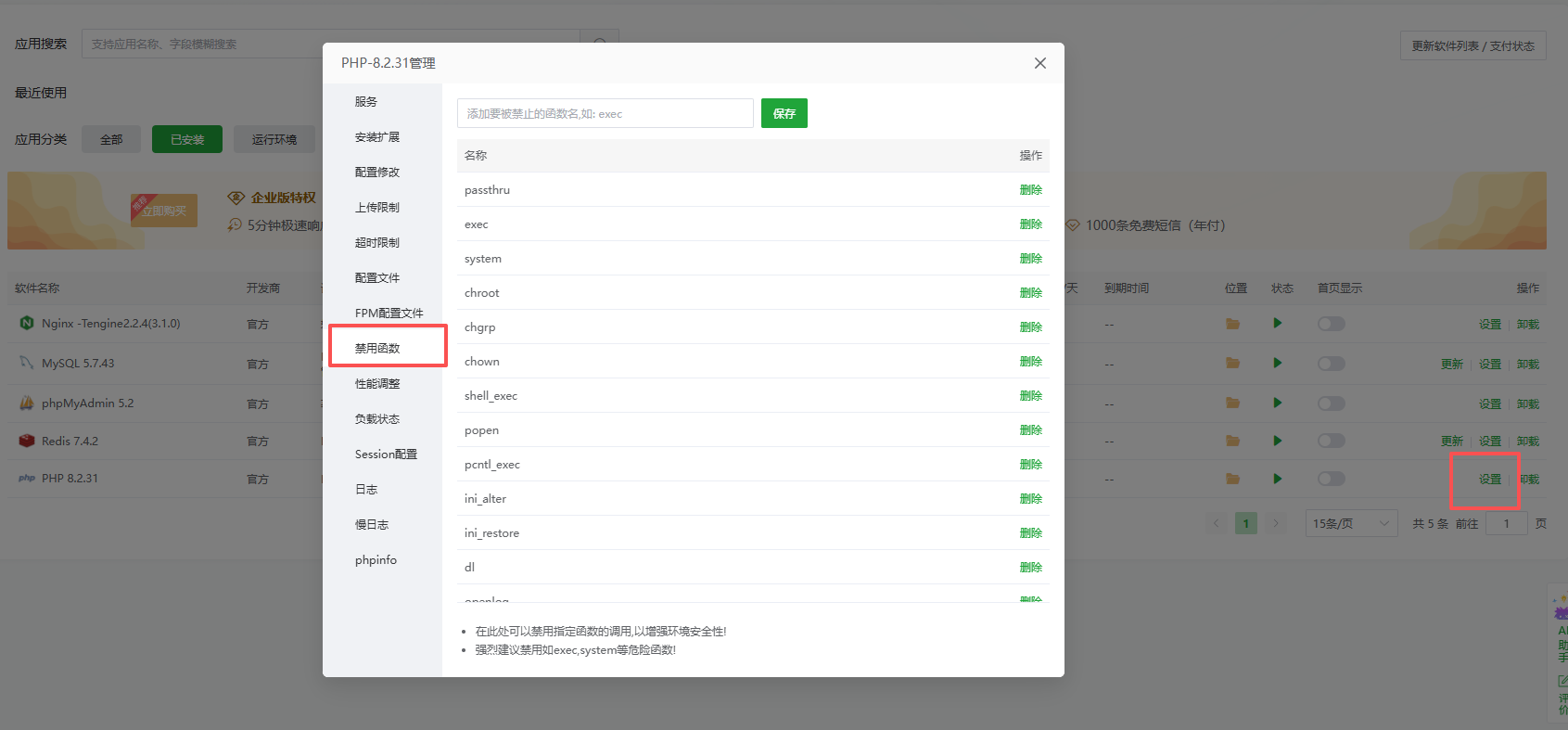This screenshot has width=1568, height=730.
Task: Open the PHP install location folder icon
Action: point(1232,479)
